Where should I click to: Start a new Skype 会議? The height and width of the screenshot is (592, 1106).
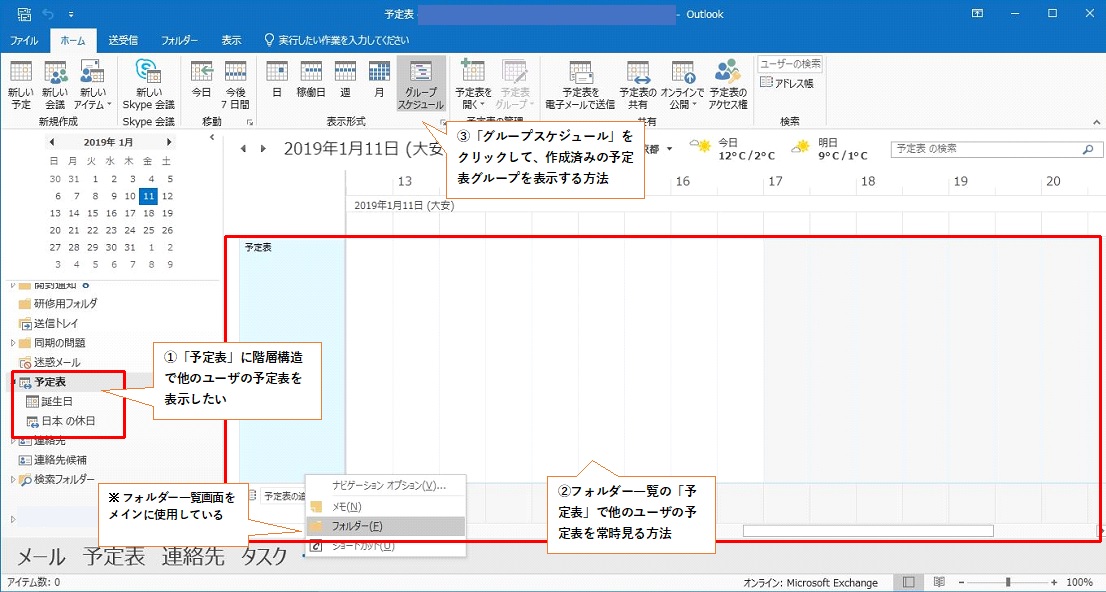click(x=148, y=85)
